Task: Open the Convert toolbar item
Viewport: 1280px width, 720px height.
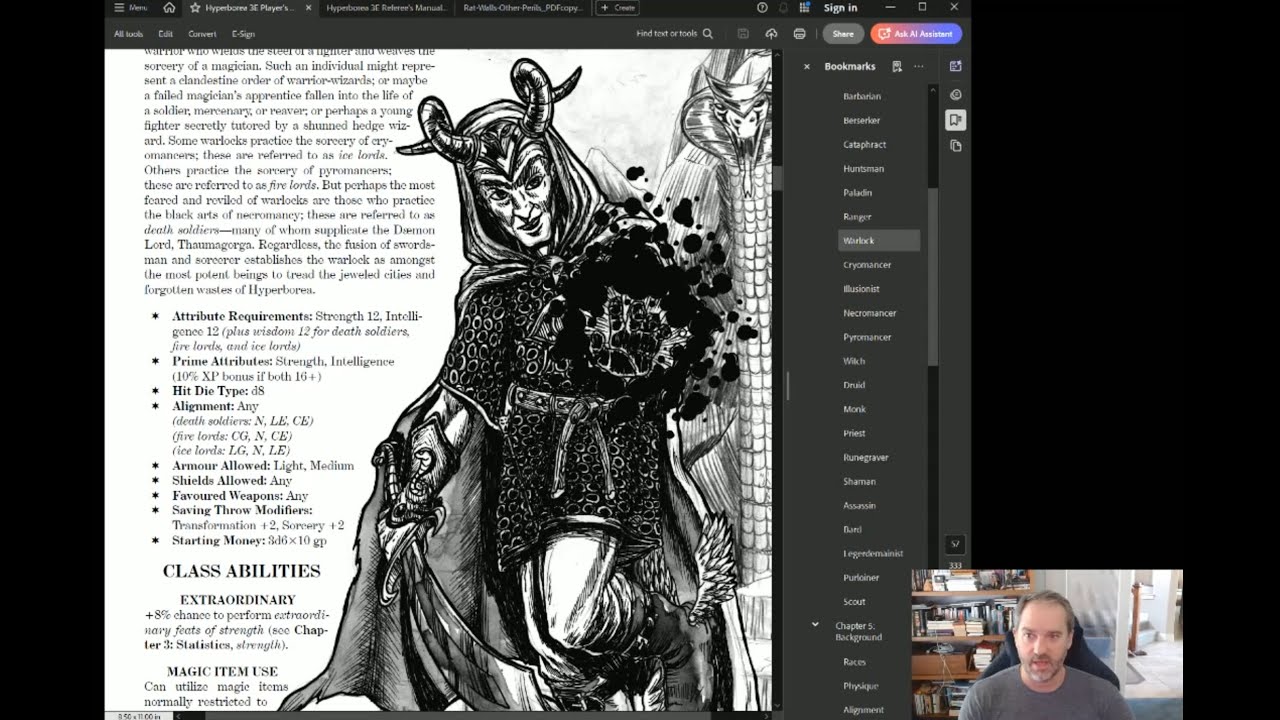Action: pos(202,34)
